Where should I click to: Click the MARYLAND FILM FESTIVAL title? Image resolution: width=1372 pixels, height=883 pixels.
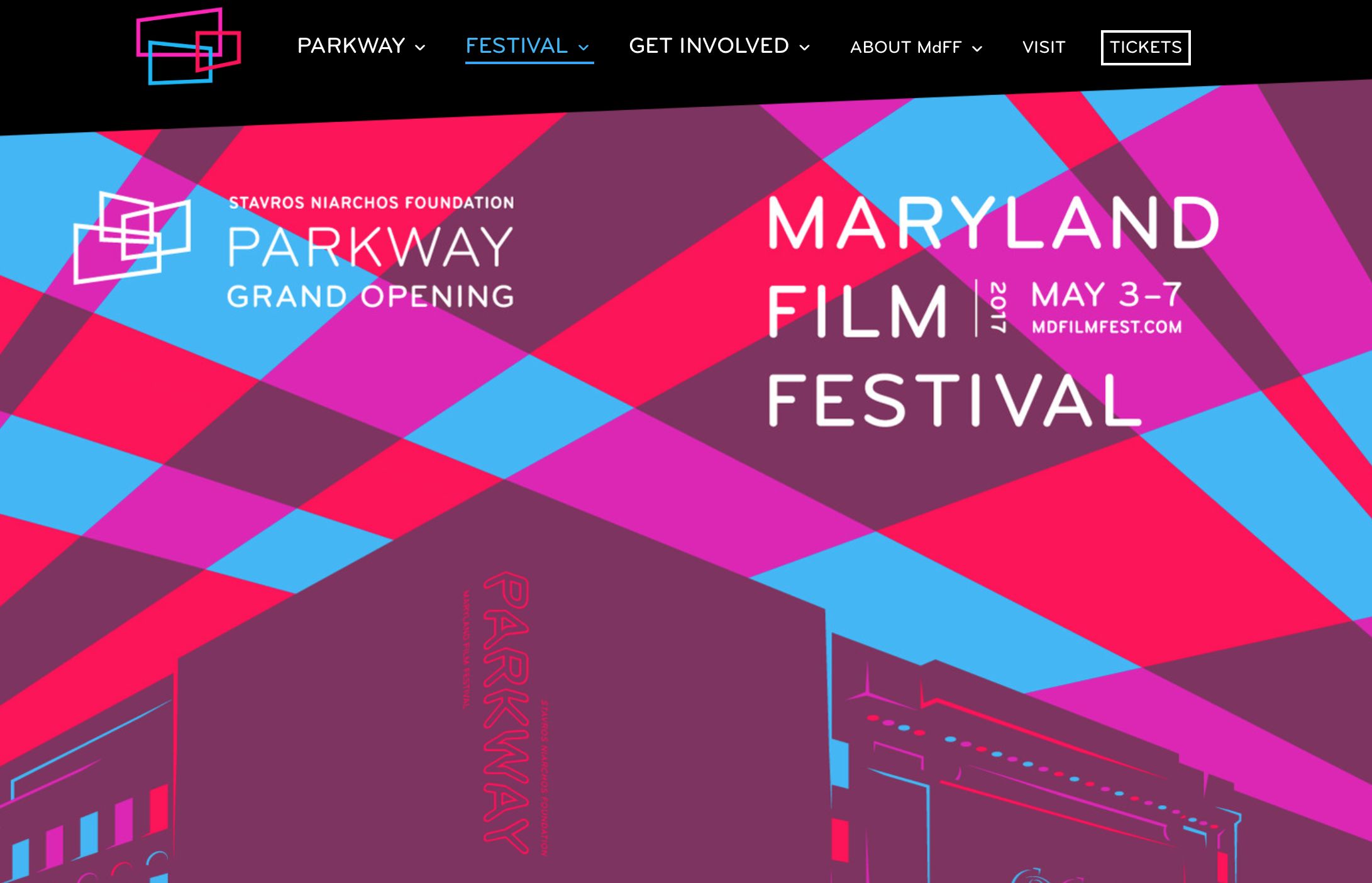993,311
